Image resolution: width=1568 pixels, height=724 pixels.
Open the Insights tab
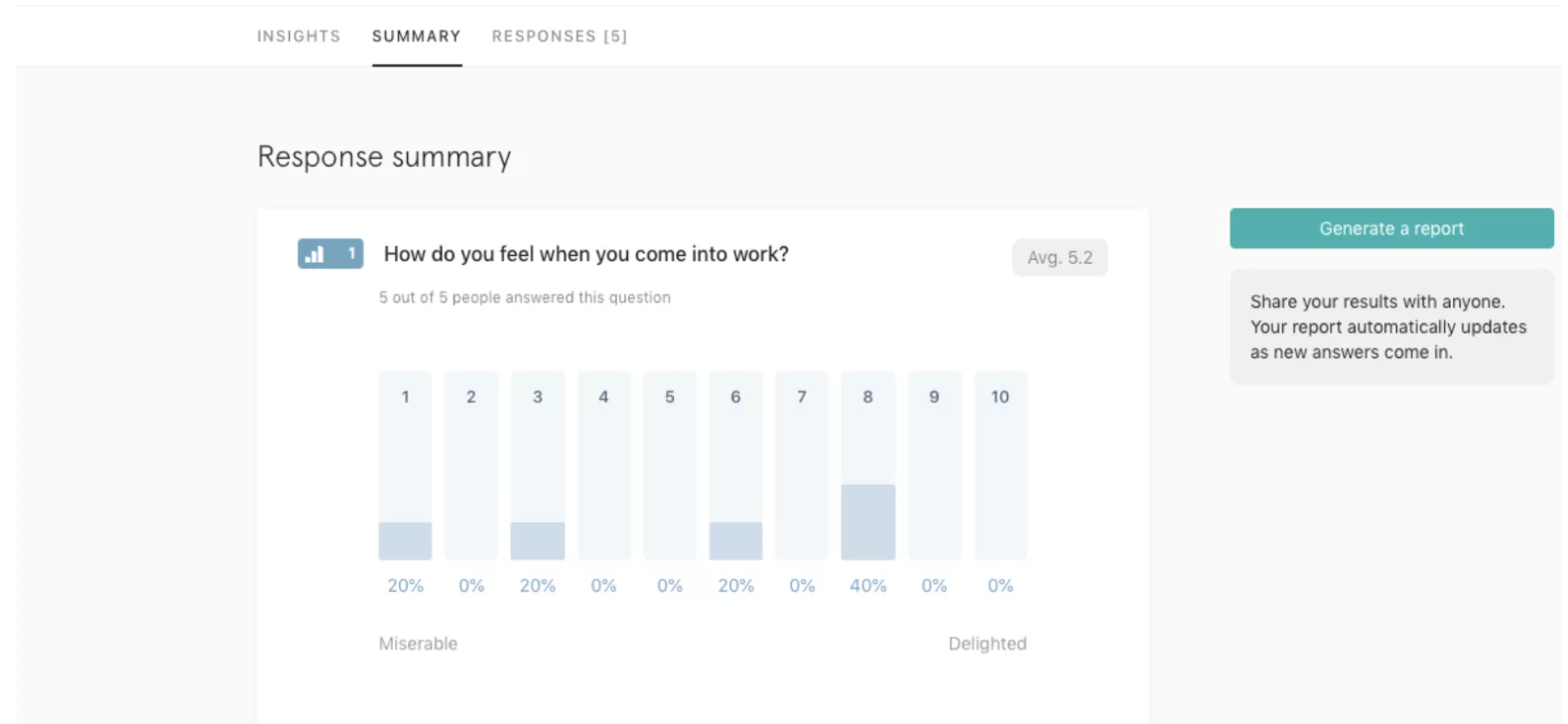point(299,37)
